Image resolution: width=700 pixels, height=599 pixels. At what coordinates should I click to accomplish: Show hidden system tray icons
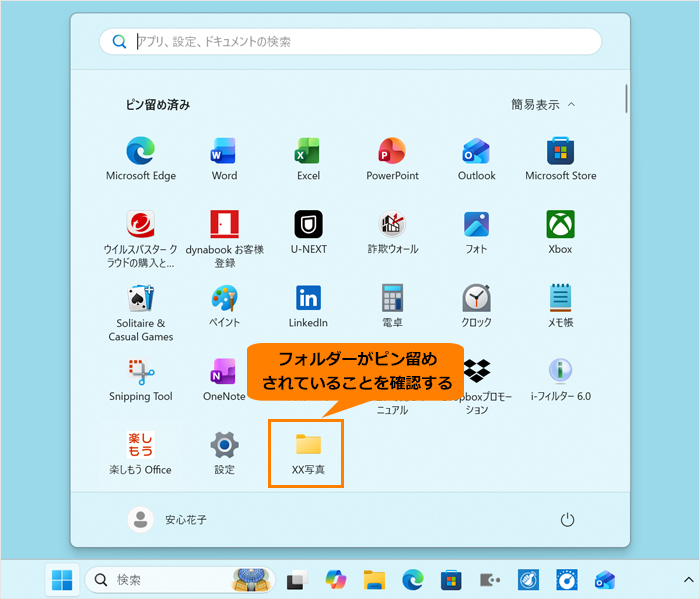tap(688, 580)
